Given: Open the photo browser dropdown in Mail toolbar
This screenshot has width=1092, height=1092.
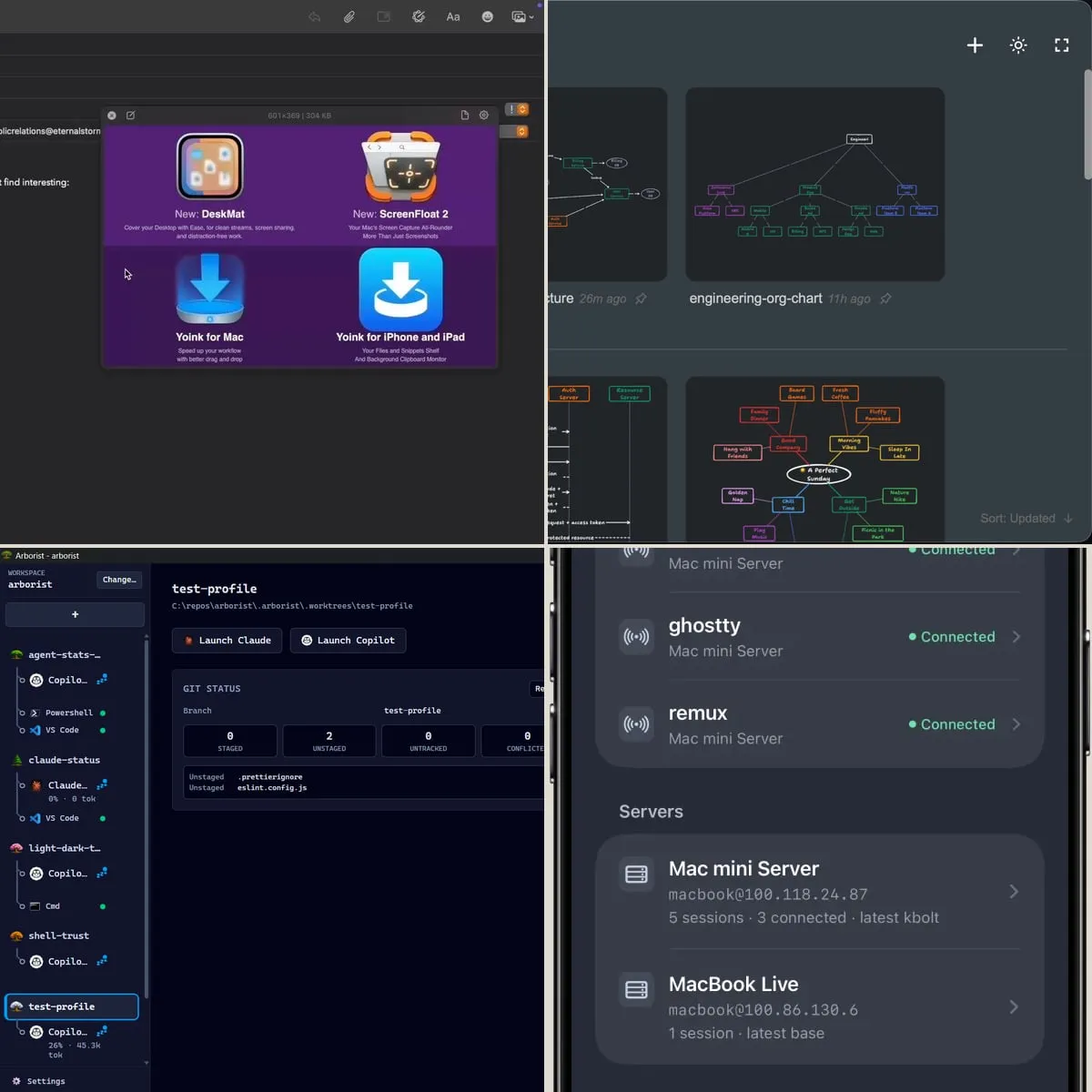Looking at the screenshot, I should coord(522,16).
